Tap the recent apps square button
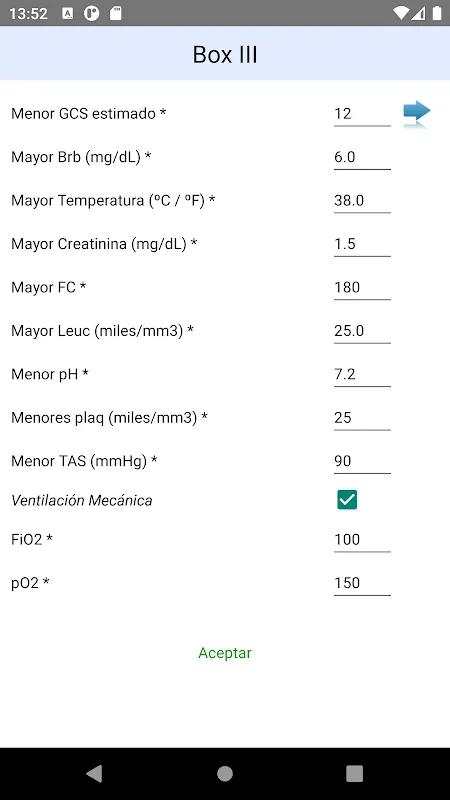This screenshot has height=800, width=450. pos(355,773)
